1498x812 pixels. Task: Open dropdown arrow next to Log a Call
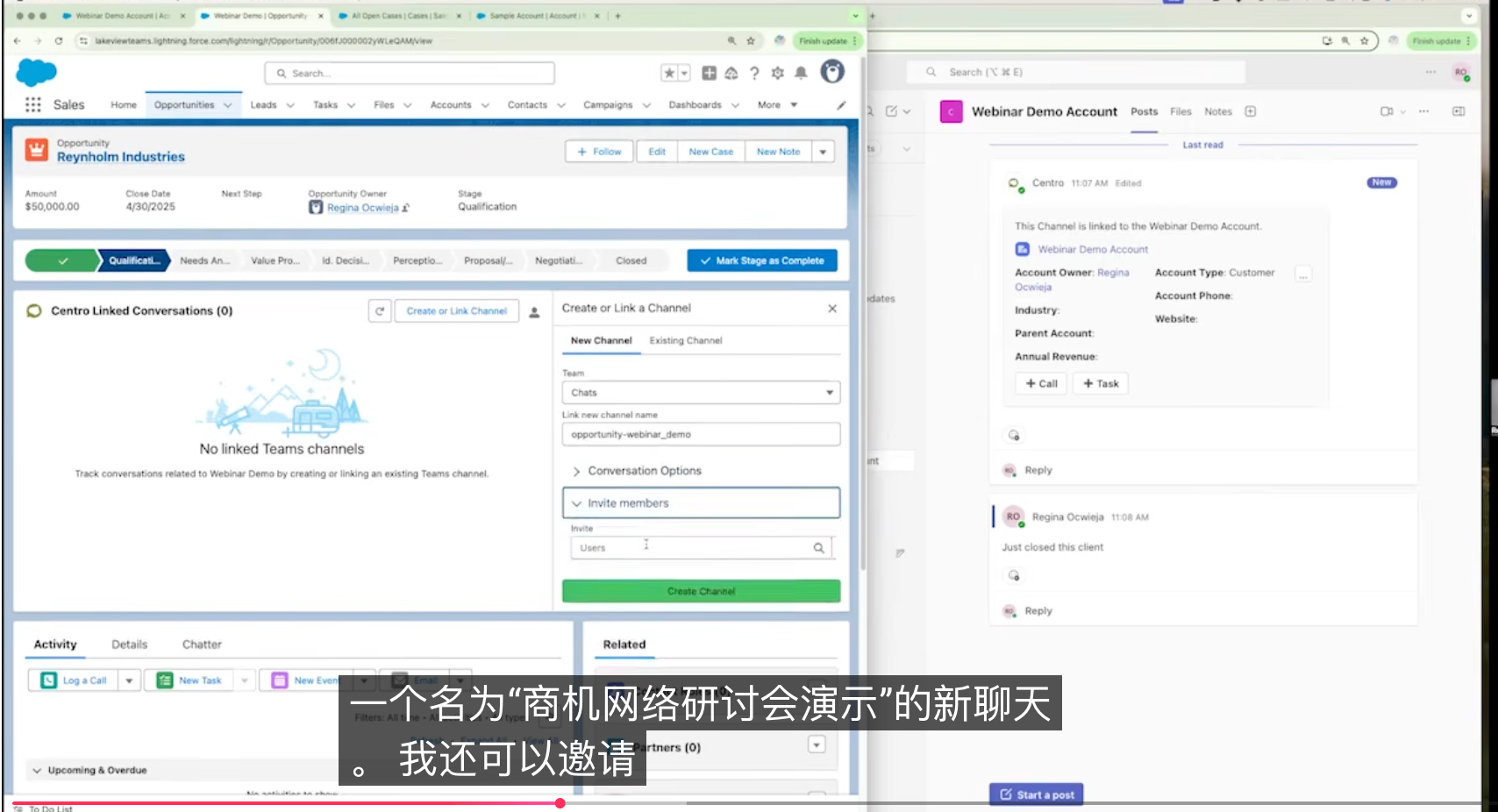pos(129,680)
